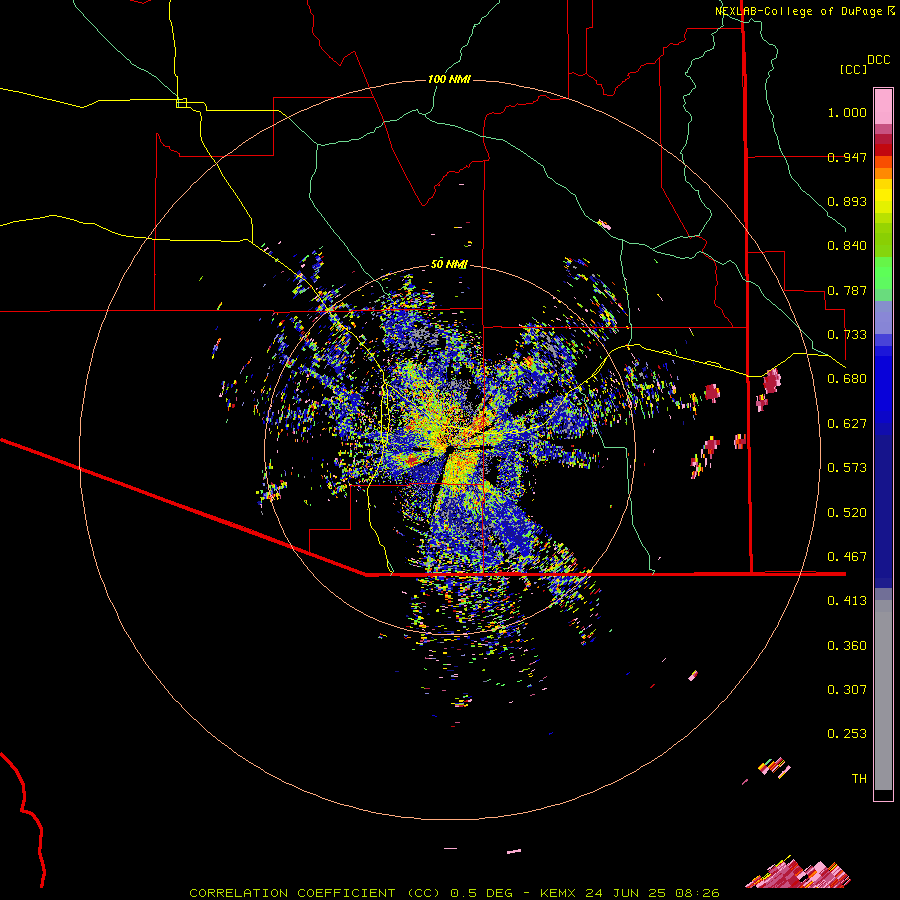The image size is (900, 900).
Task: Click the small yellow square city marker
Action: coord(181,103)
